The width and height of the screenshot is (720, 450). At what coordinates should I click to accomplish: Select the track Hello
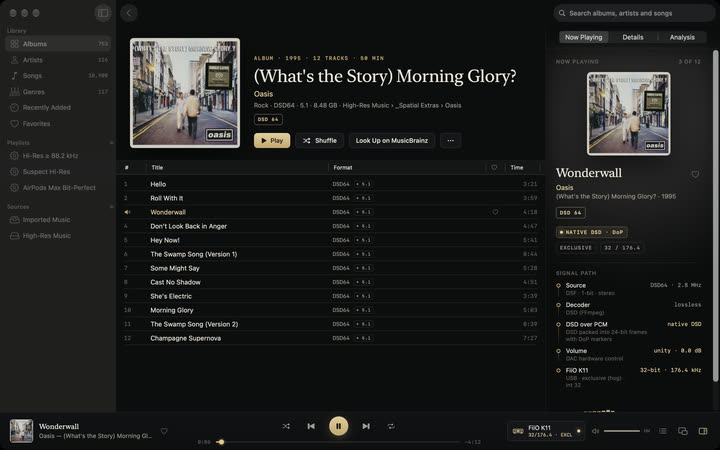[331, 184]
